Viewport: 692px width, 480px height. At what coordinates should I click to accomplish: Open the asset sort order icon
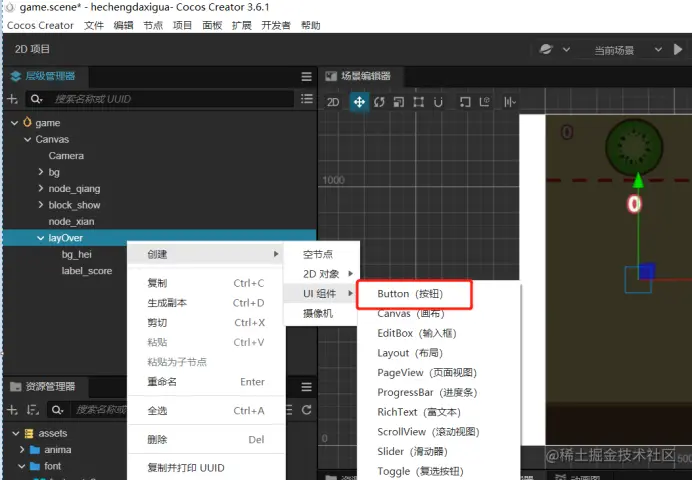33,410
